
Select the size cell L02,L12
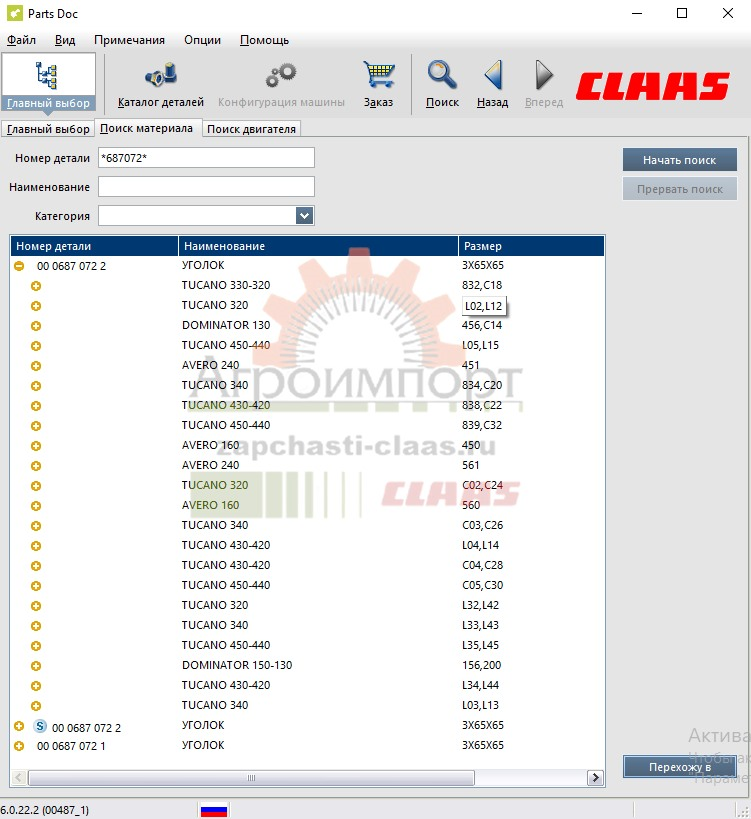(484, 306)
